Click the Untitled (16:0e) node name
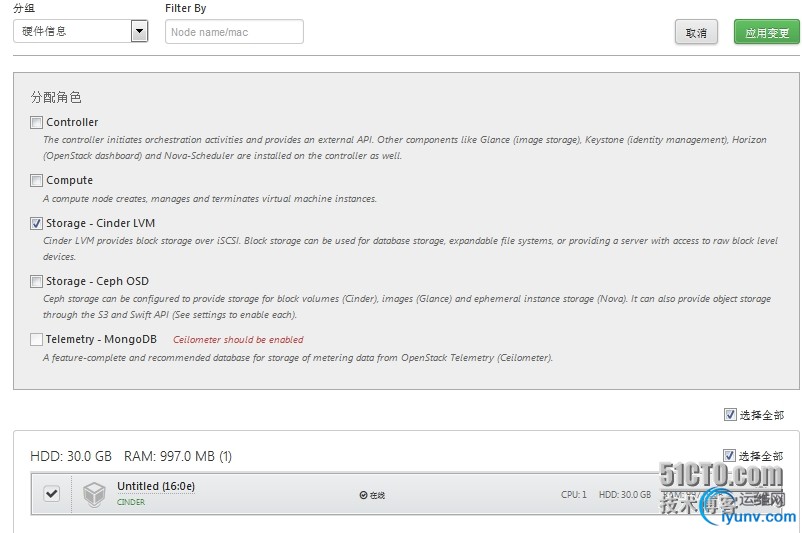This screenshot has width=802, height=533. tap(155, 486)
